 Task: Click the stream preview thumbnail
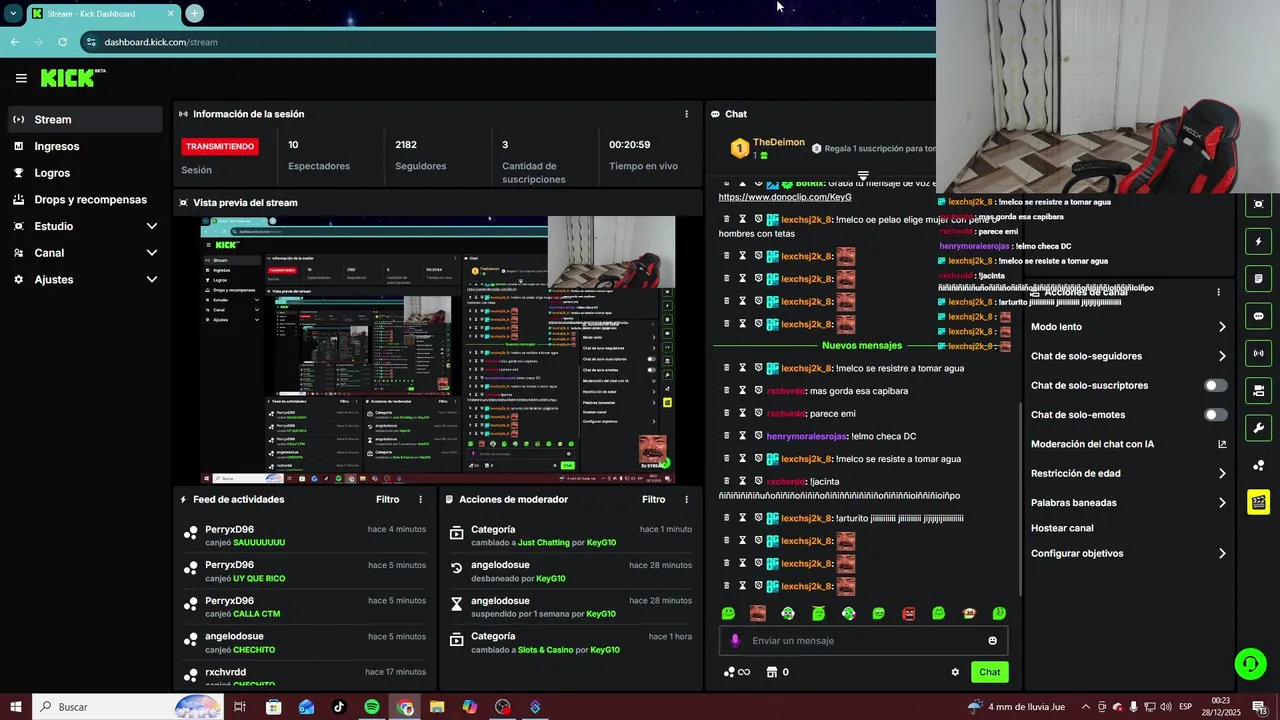437,350
